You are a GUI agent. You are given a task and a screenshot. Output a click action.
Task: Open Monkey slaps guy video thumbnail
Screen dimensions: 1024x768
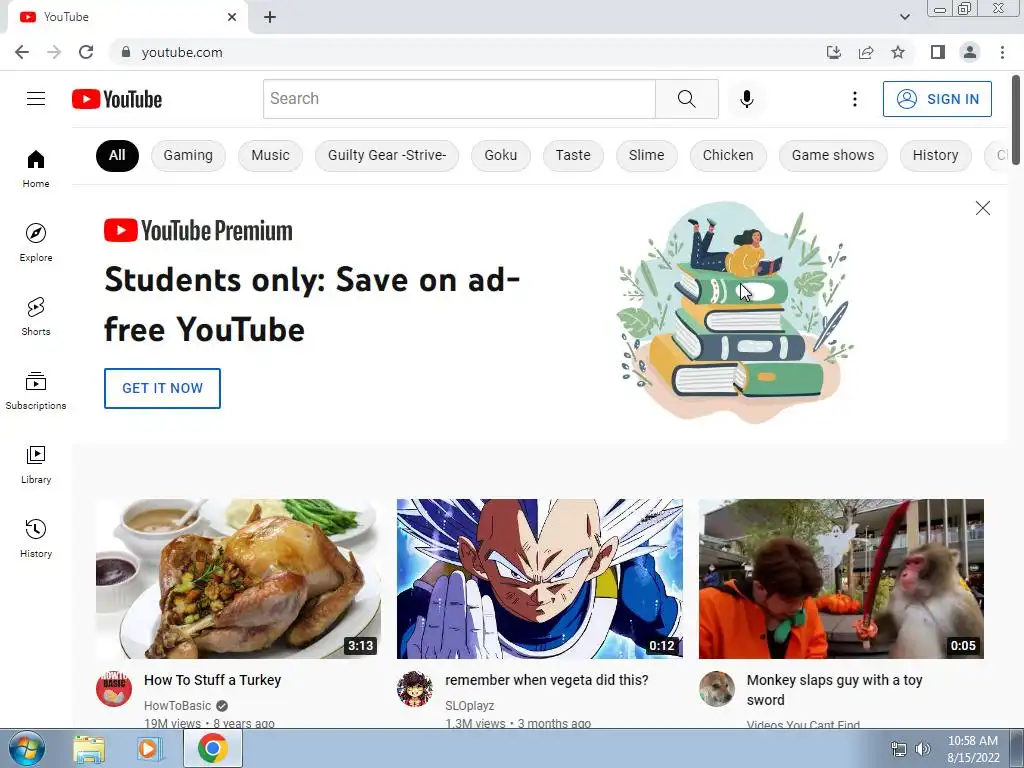(841, 579)
